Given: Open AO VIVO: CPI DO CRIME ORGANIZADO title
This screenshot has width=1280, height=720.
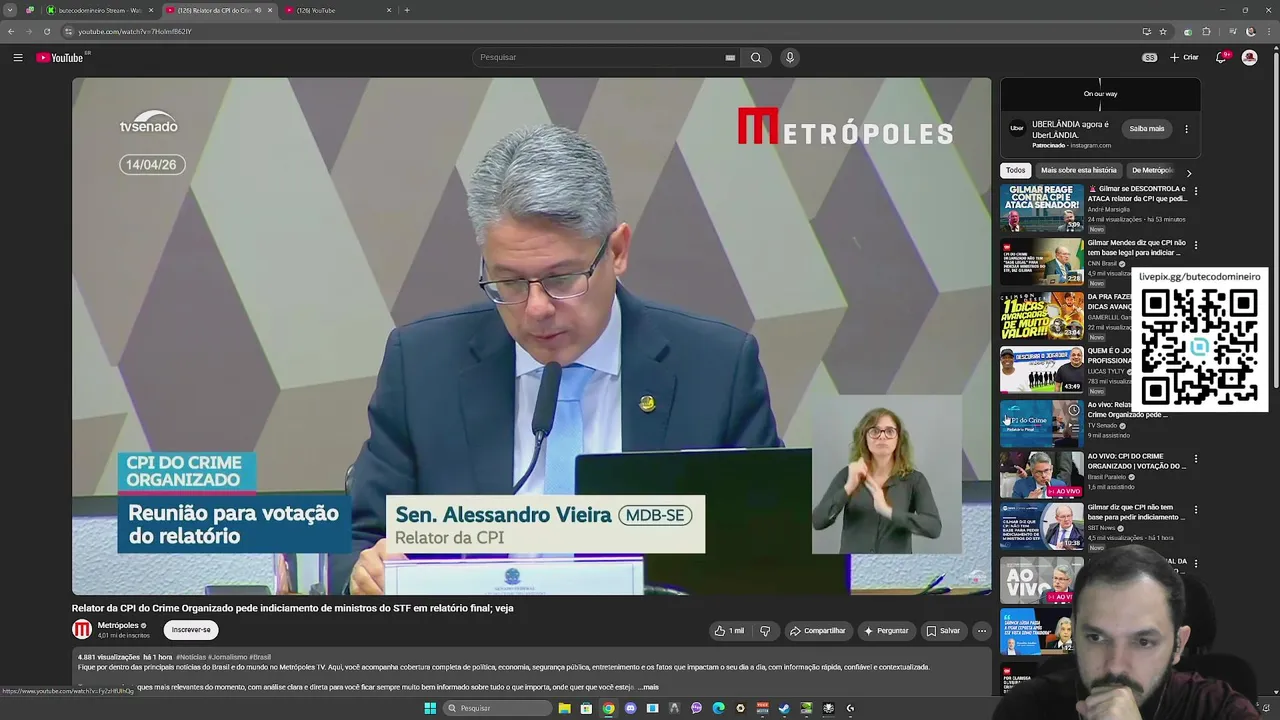Looking at the screenshot, I should (x=1137, y=461).
